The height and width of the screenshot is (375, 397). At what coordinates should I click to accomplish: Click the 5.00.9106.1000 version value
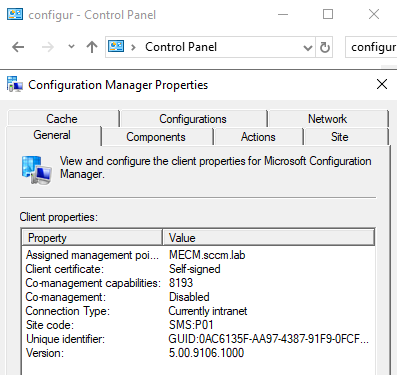pos(206,353)
